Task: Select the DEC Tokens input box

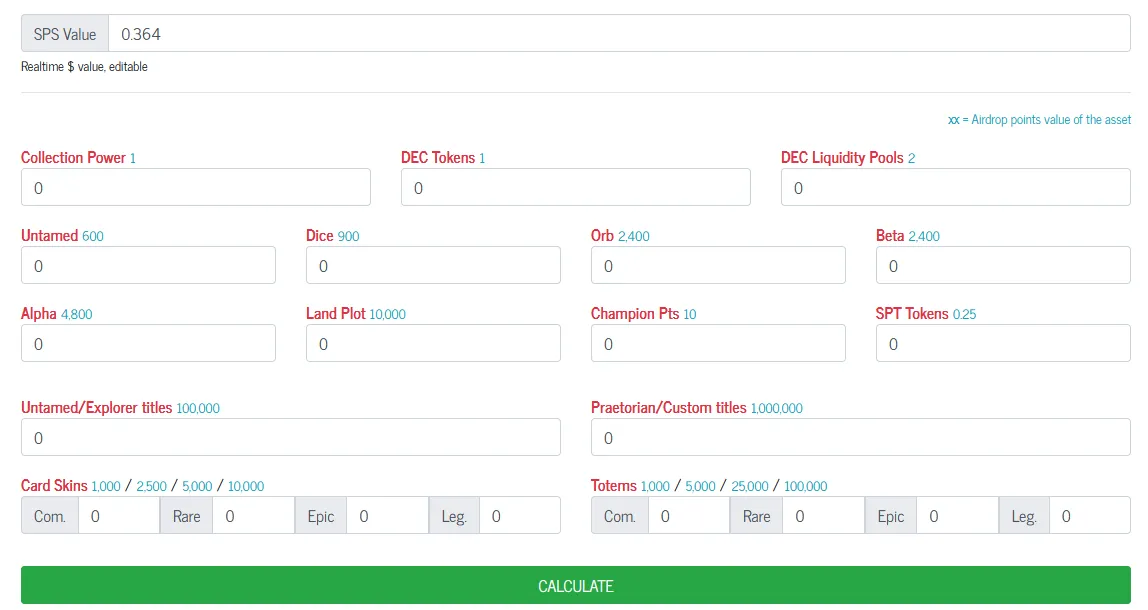Action: (x=575, y=187)
